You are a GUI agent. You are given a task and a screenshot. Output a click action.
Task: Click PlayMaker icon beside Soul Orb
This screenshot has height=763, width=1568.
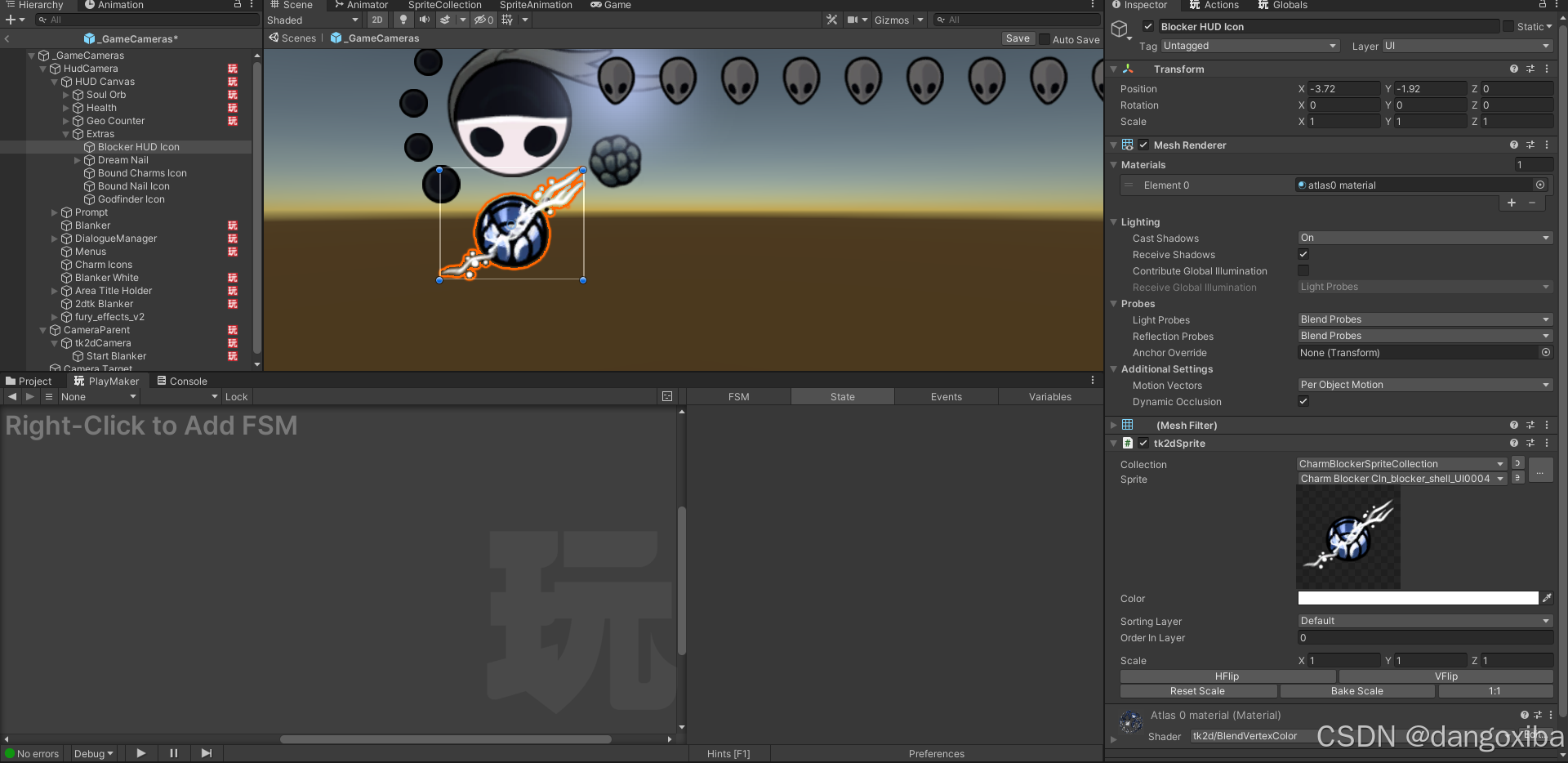233,95
